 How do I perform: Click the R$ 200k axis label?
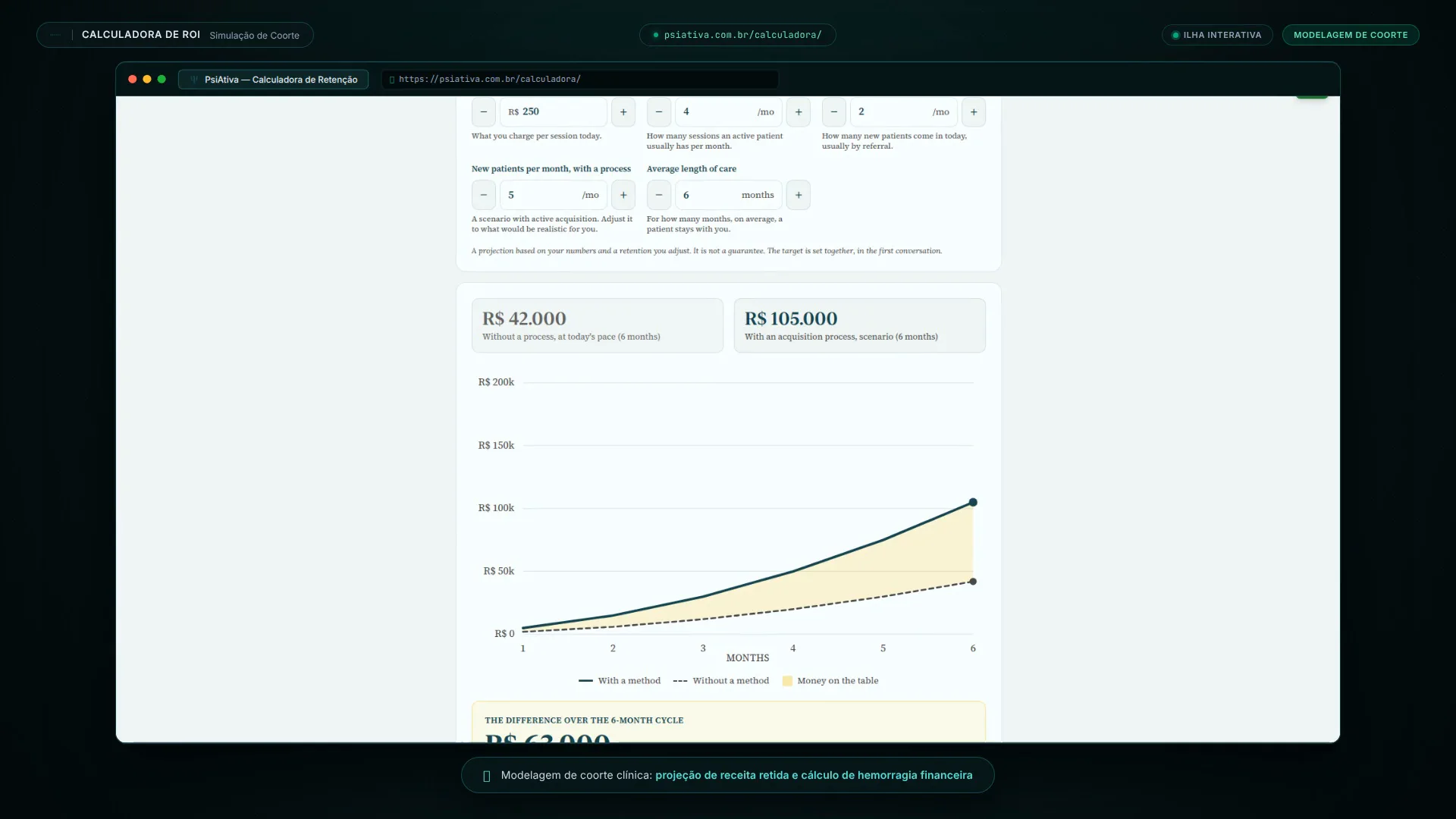[496, 382]
